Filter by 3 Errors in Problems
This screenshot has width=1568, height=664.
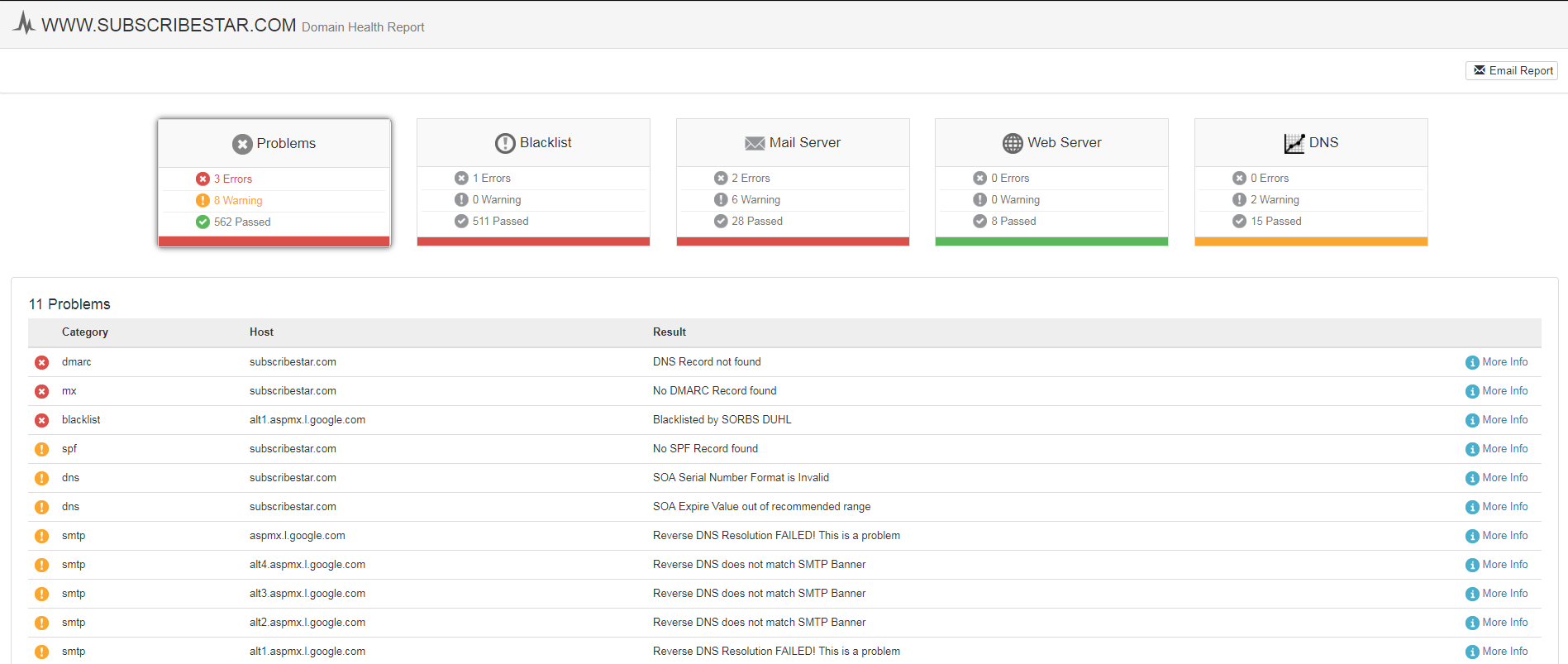[x=232, y=179]
